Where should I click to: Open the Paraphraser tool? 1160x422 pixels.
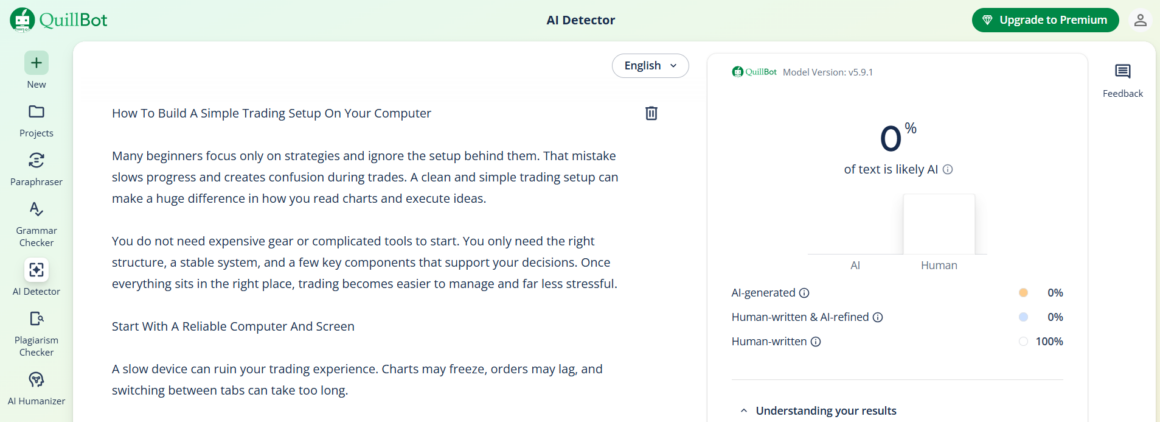point(36,160)
